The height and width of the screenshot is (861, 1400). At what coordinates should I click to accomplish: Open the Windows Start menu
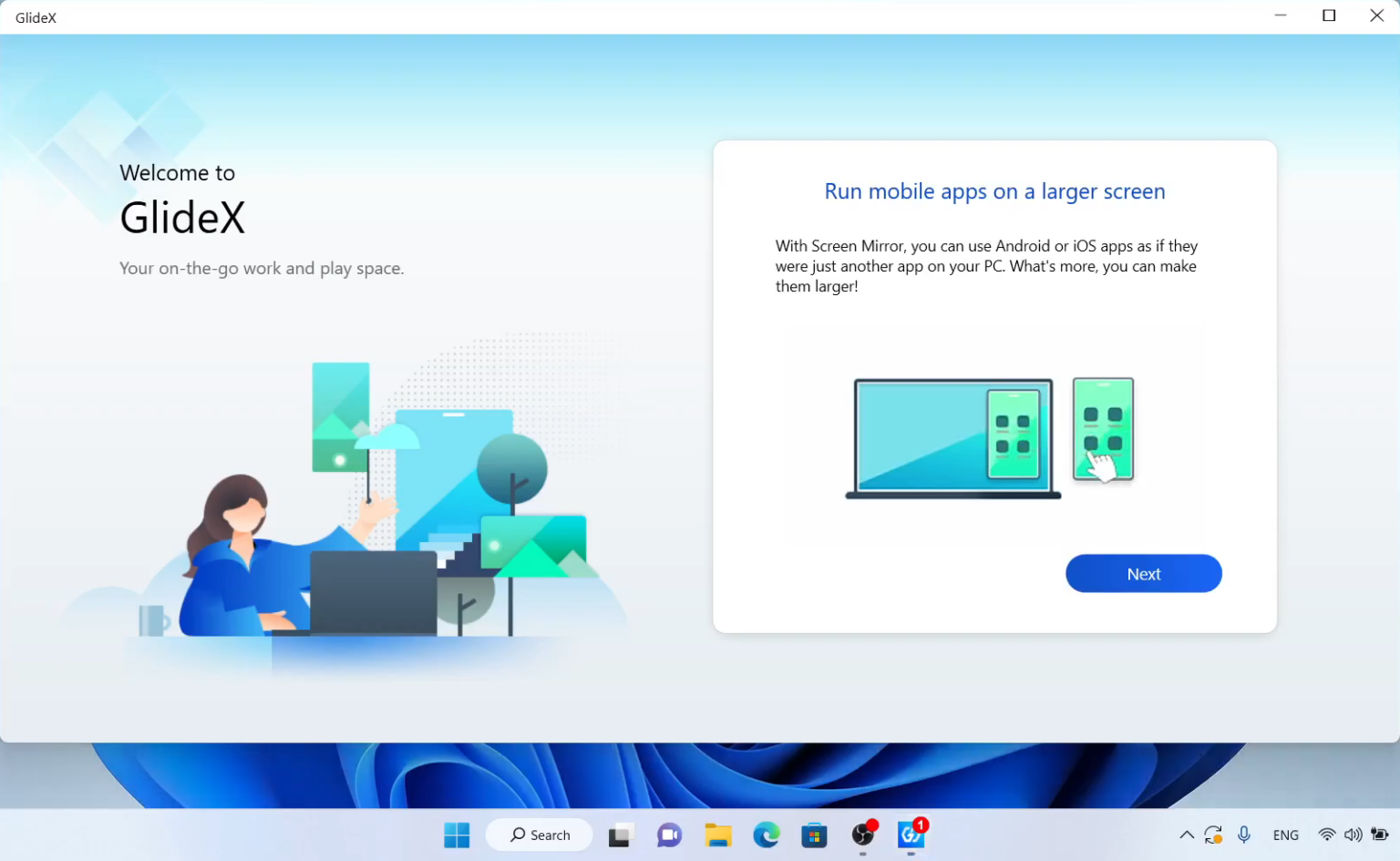[x=457, y=835]
